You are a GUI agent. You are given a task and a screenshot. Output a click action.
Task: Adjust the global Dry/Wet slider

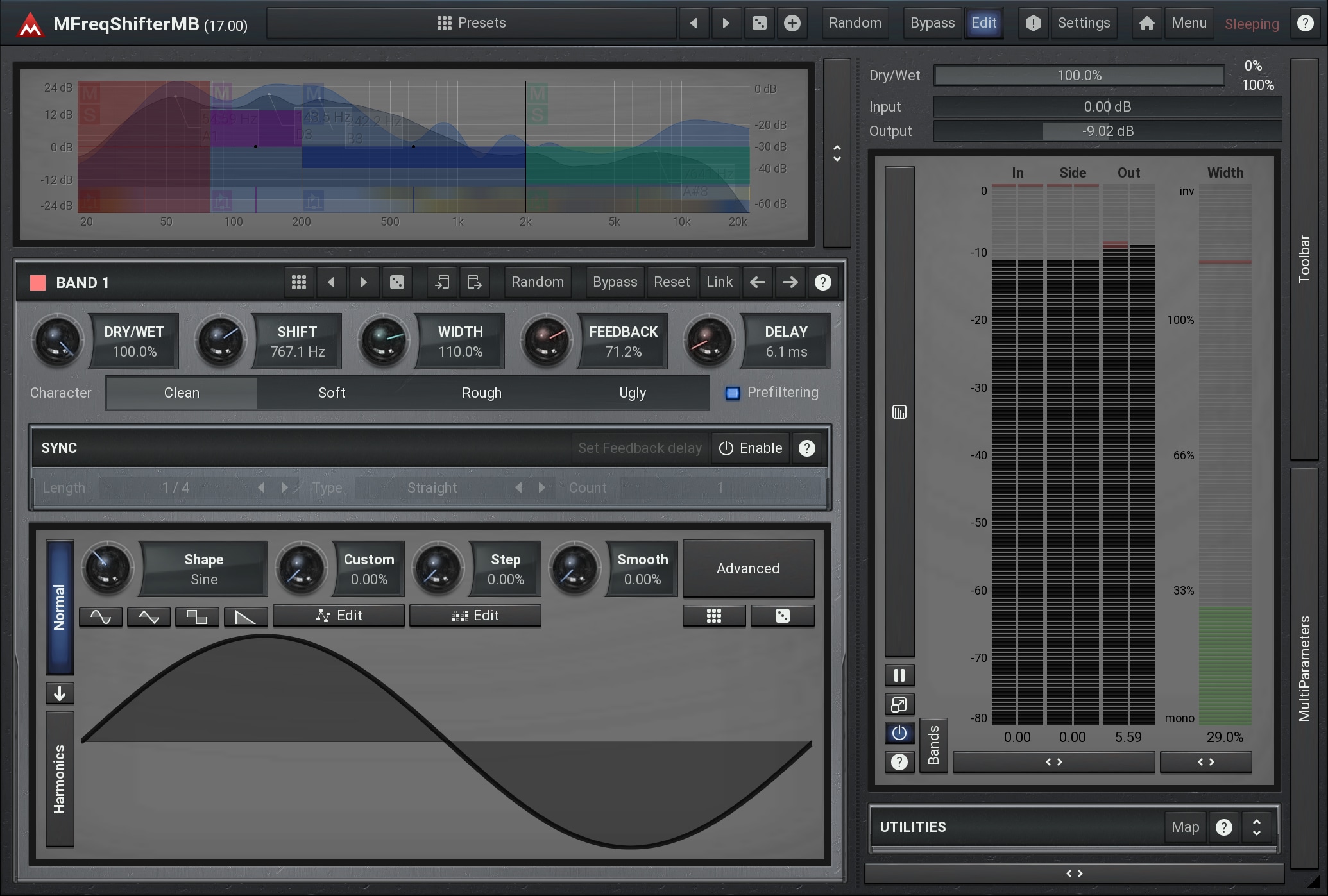tap(1079, 75)
